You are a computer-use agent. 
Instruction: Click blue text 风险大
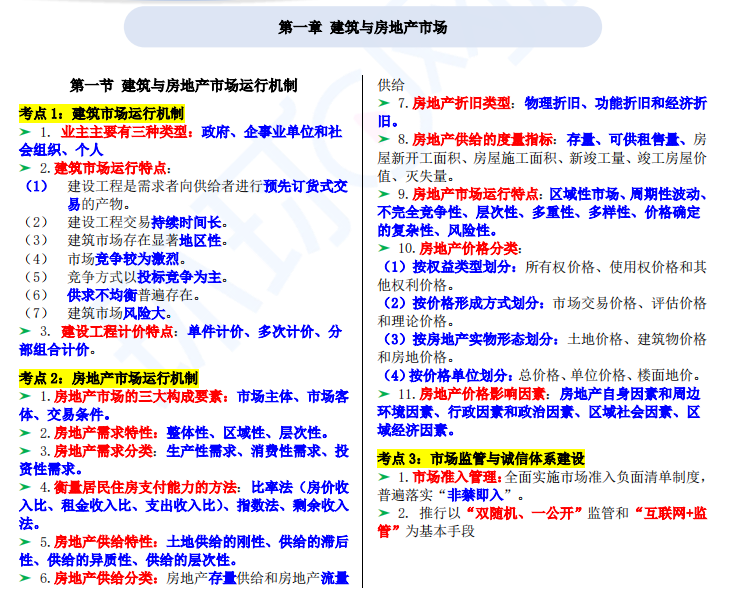(144, 313)
